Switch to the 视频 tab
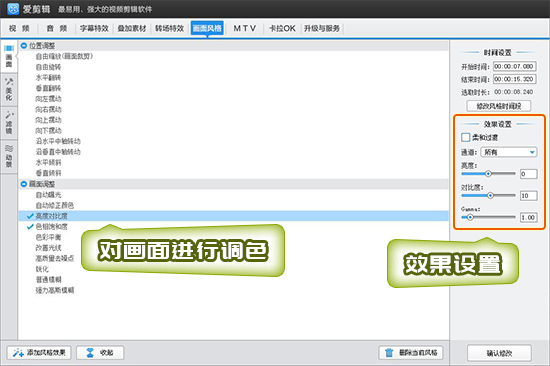550x366 pixels. [19, 28]
